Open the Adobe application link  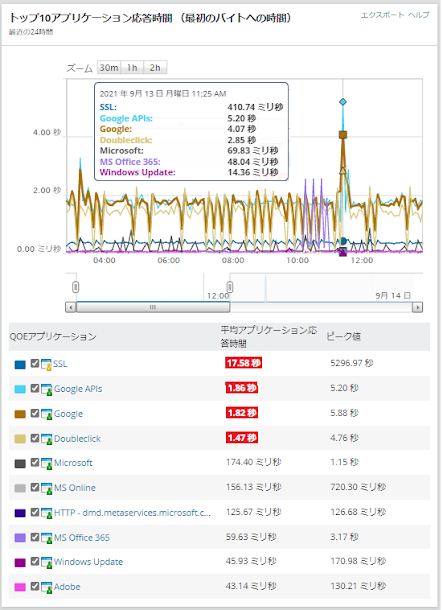[x=67, y=587]
